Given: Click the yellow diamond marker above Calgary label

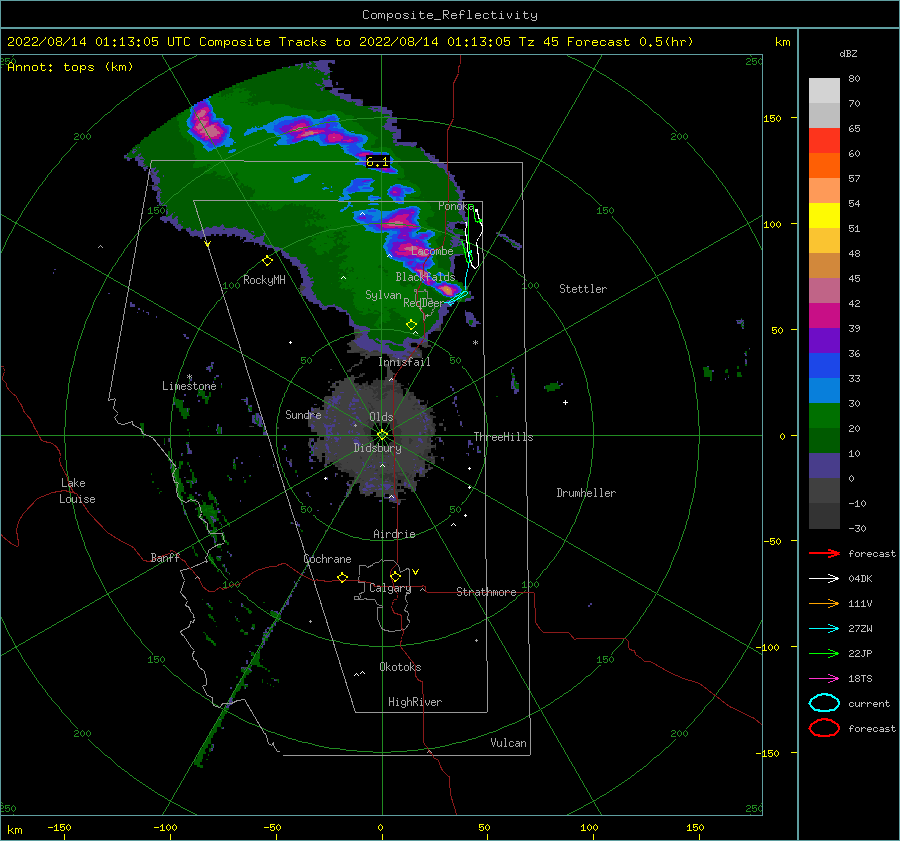Looking at the screenshot, I should pos(395,576).
